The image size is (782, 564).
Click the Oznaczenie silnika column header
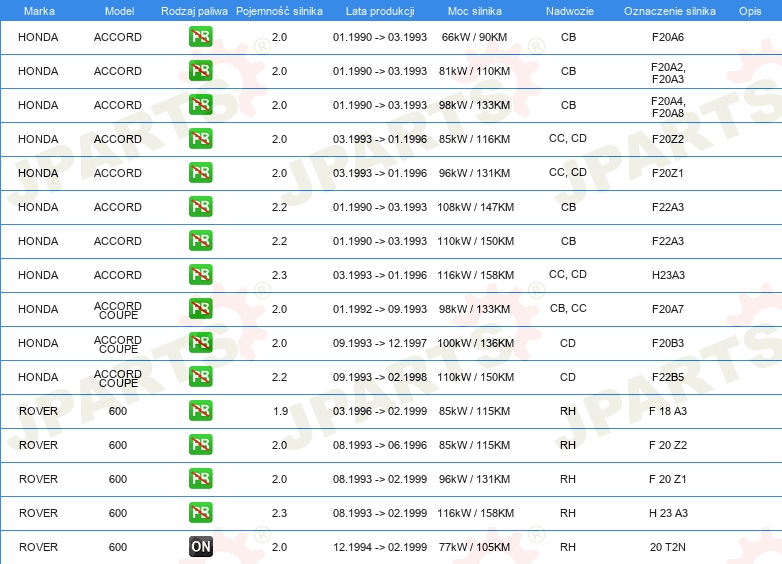tap(669, 11)
